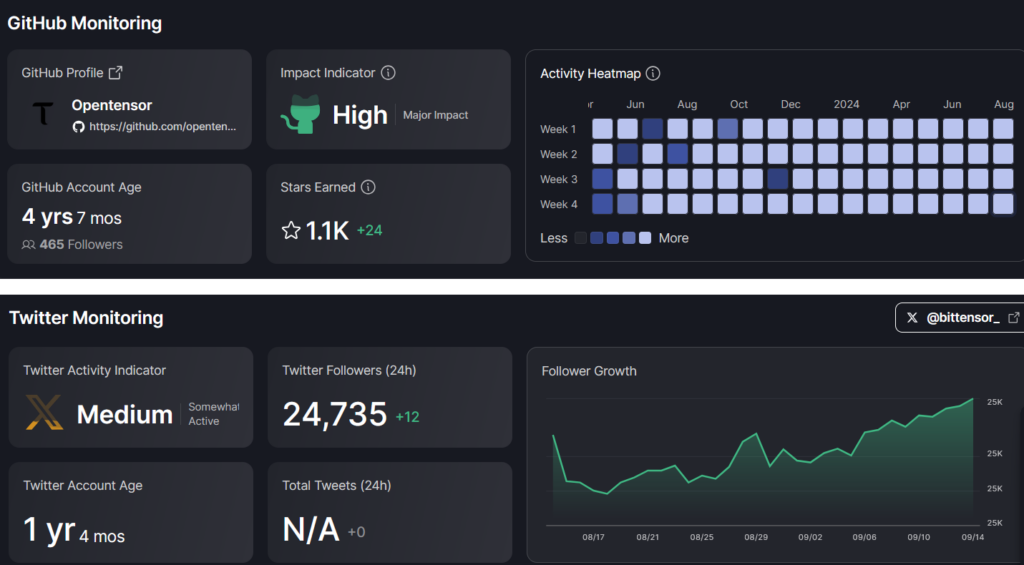Click the green cat Impact Indicator icon
Screen dimensions: 1024x565
(301, 114)
